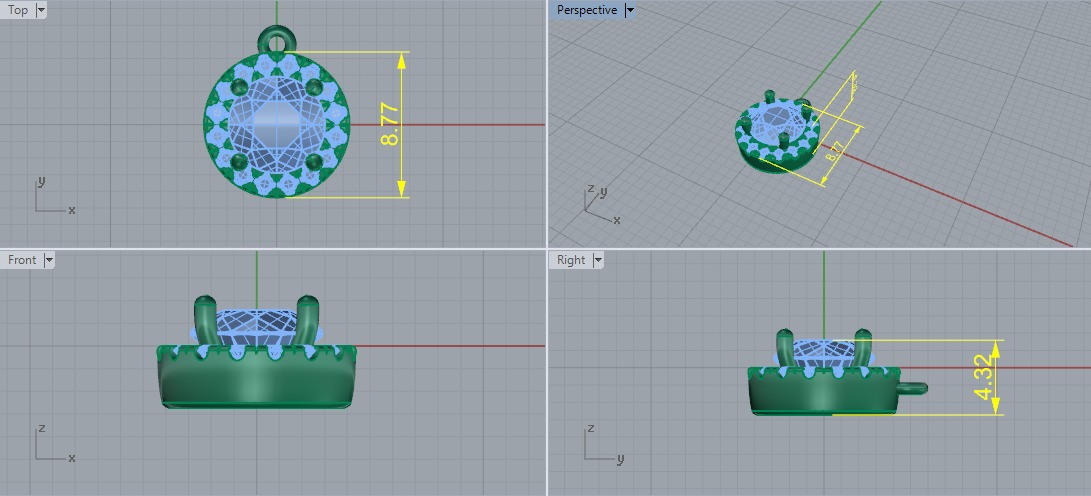Select the pendant base in Front view

coord(257,376)
